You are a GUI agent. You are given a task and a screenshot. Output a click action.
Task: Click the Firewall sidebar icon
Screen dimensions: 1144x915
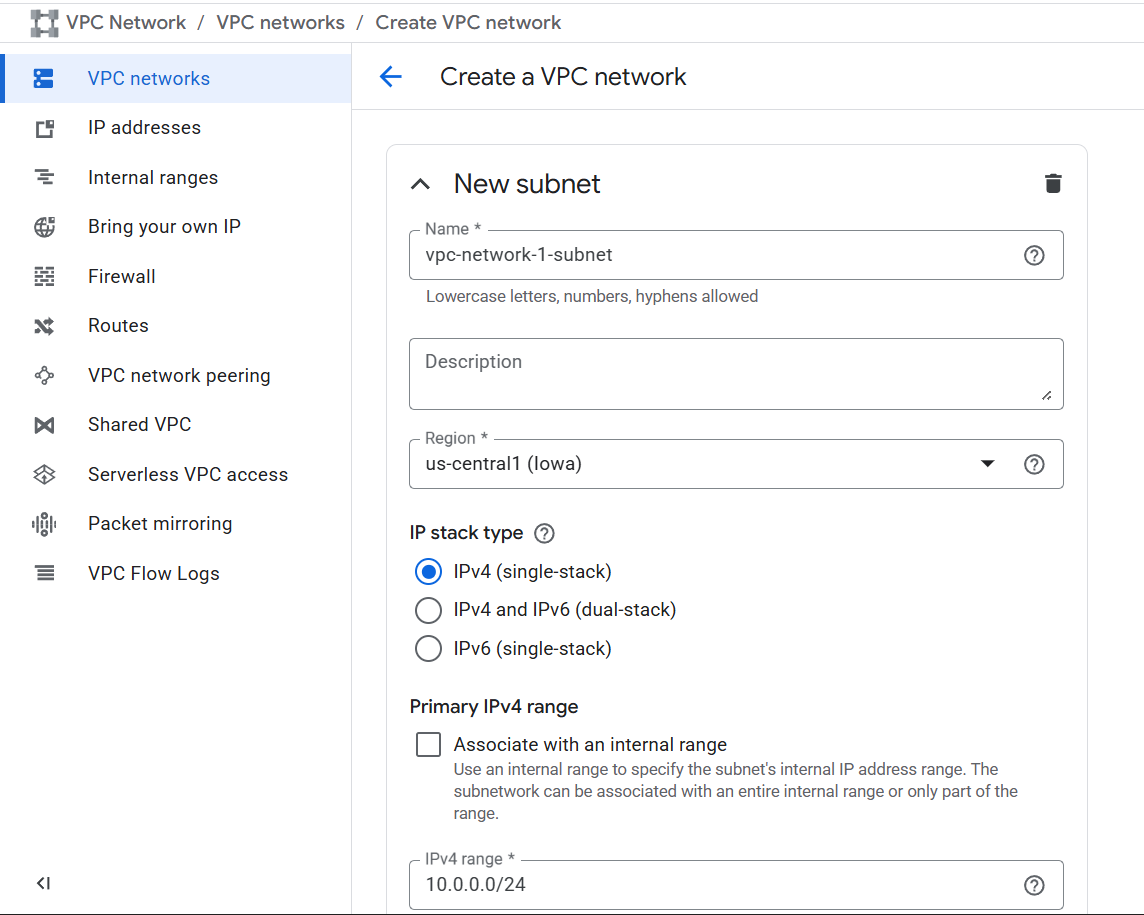pyautogui.click(x=44, y=276)
